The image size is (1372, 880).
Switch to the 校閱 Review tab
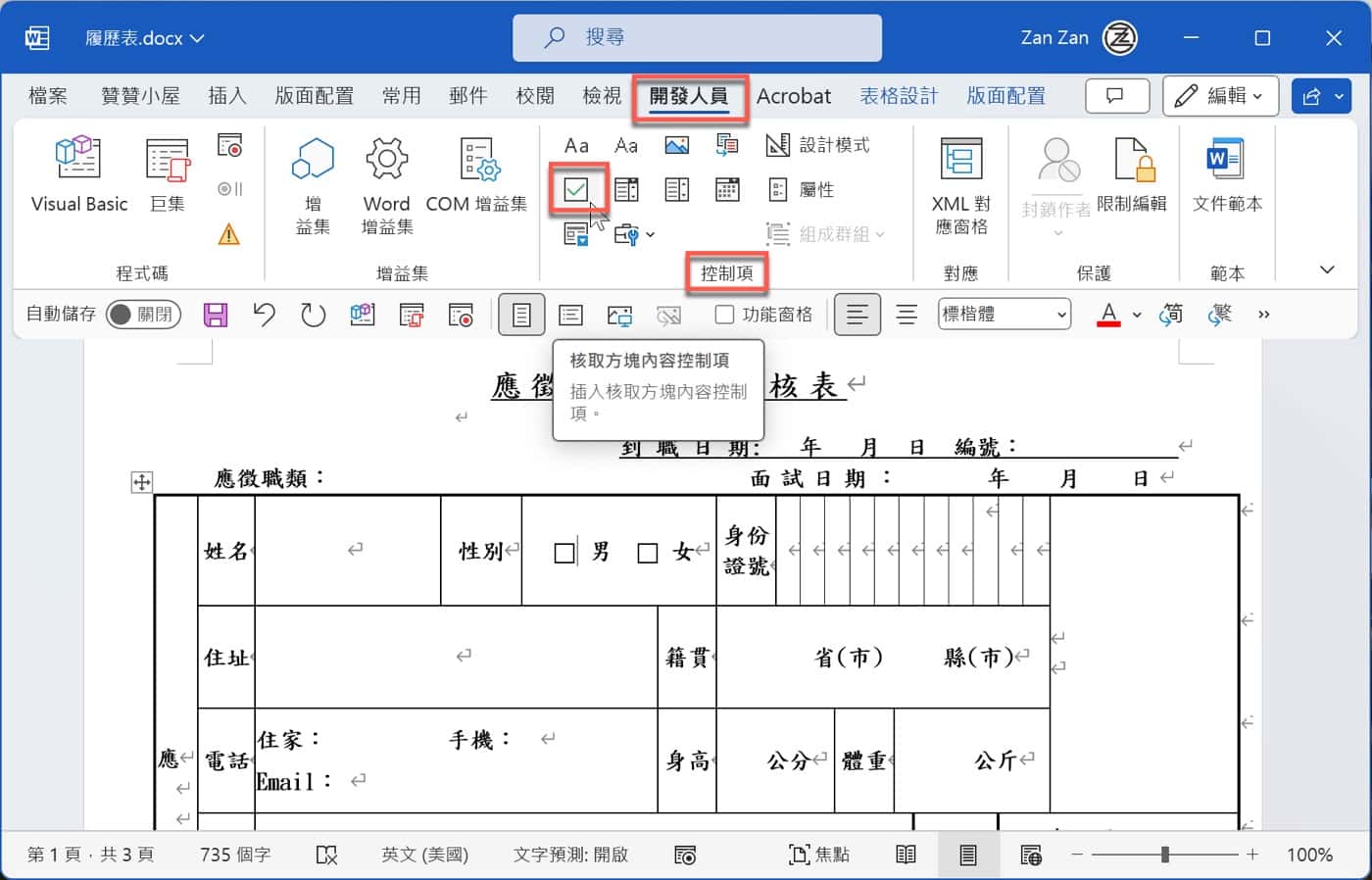click(535, 95)
